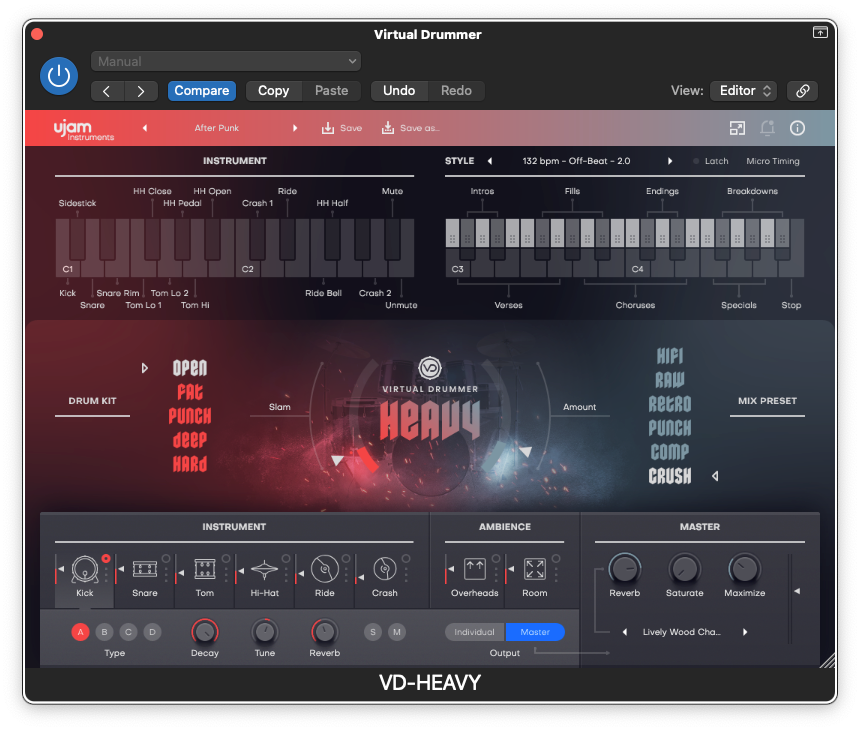Screen dimensions: 860x731
Task: Select the Kick instrument icon
Action: click(x=84, y=569)
